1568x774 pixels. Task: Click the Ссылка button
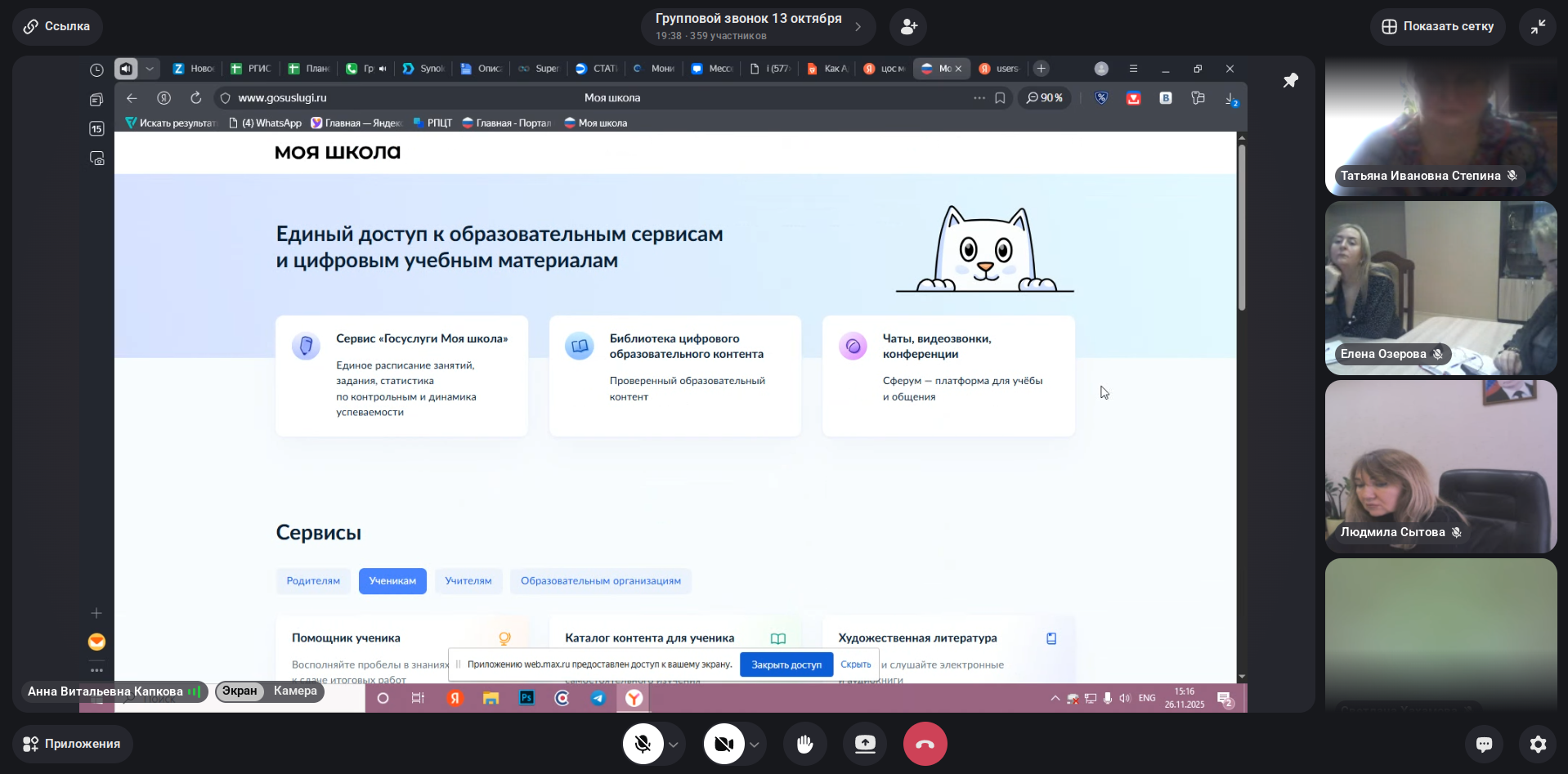click(x=57, y=26)
